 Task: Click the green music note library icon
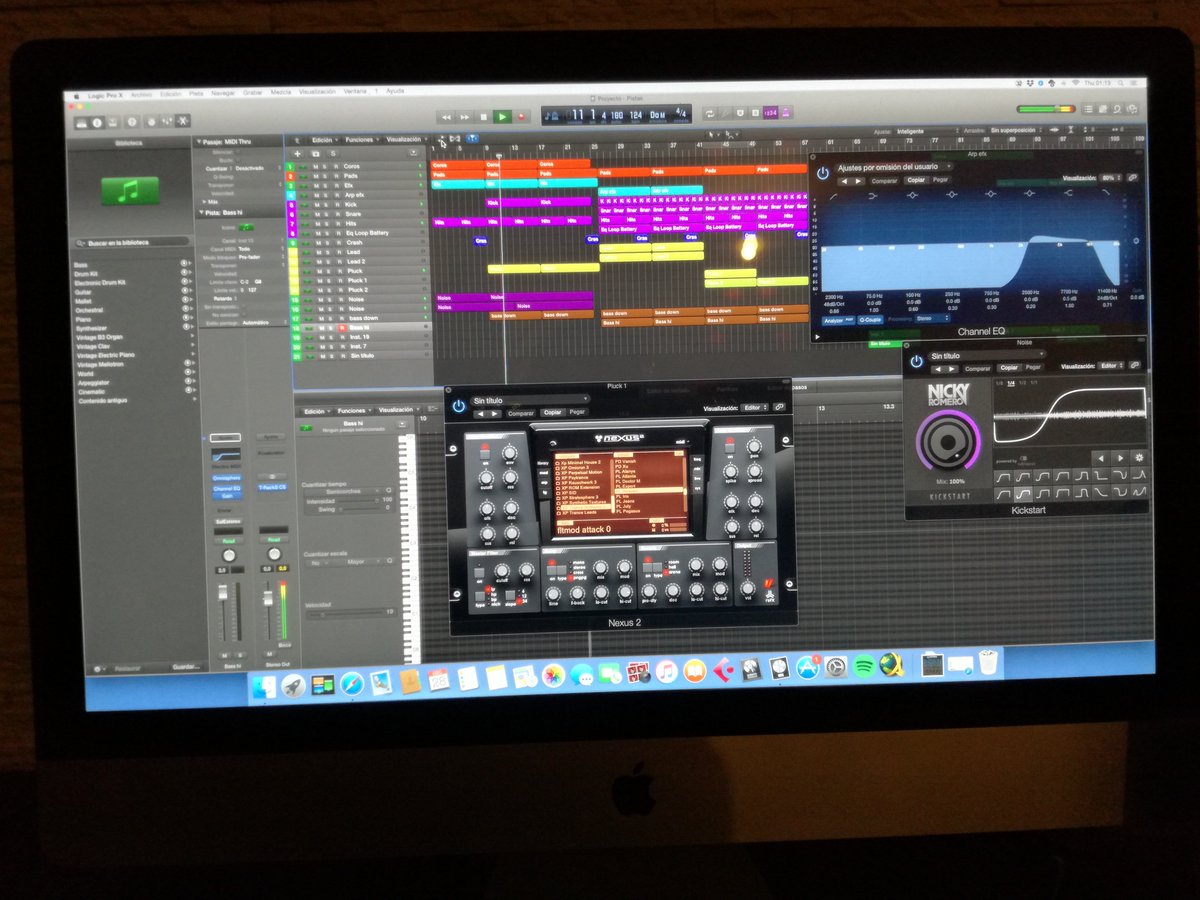point(129,191)
